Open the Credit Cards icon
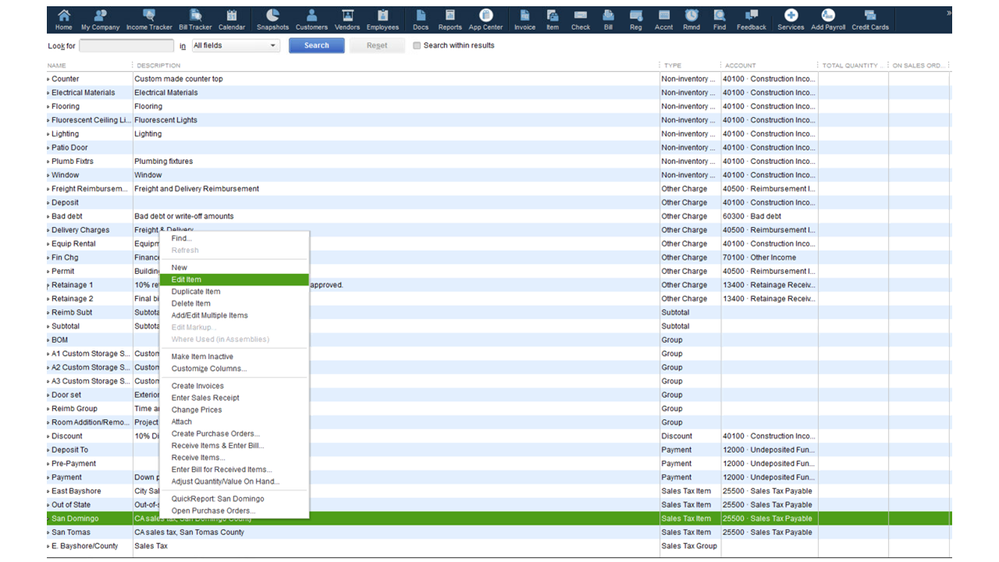Viewport: 999px width, 562px height. 870,20
